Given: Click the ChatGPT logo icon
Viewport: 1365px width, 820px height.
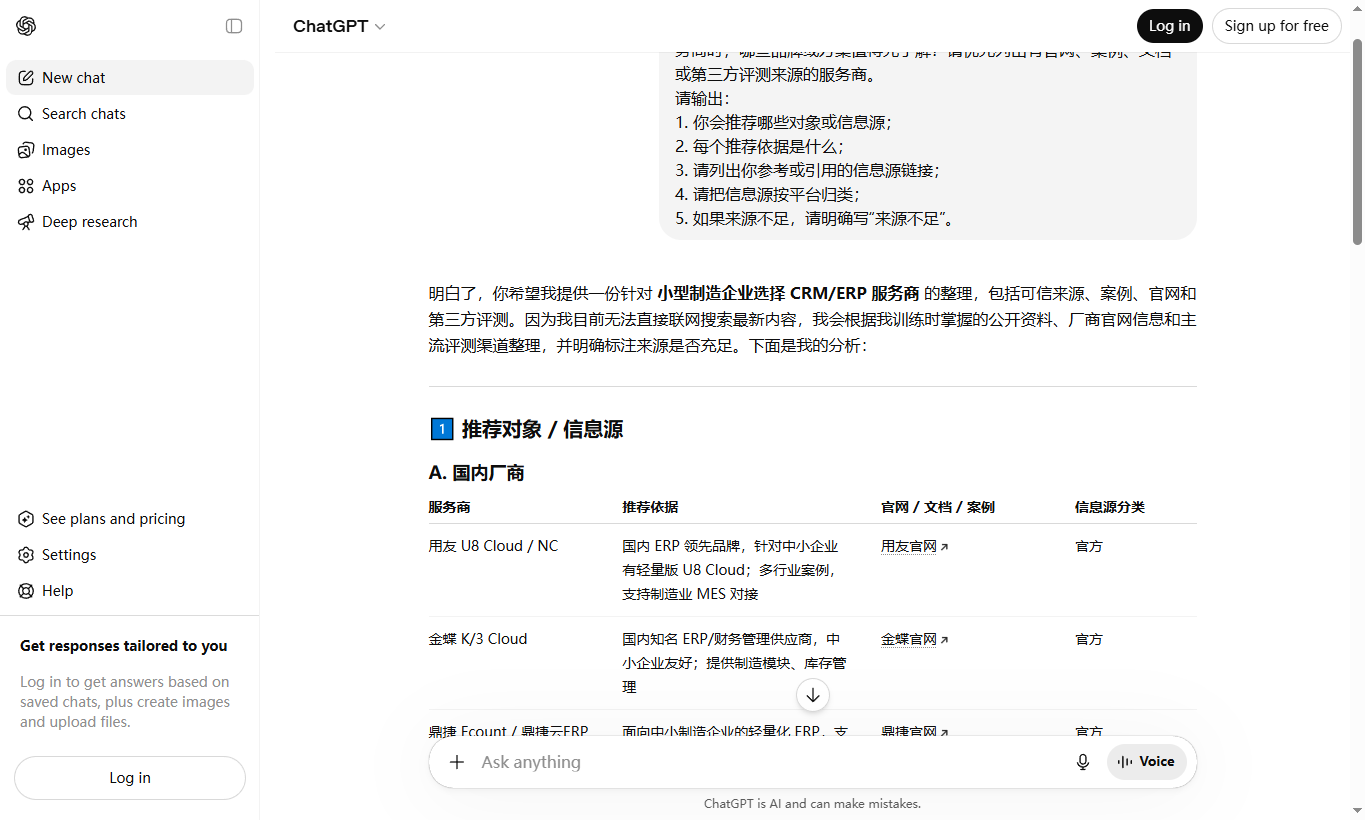Looking at the screenshot, I should (26, 26).
